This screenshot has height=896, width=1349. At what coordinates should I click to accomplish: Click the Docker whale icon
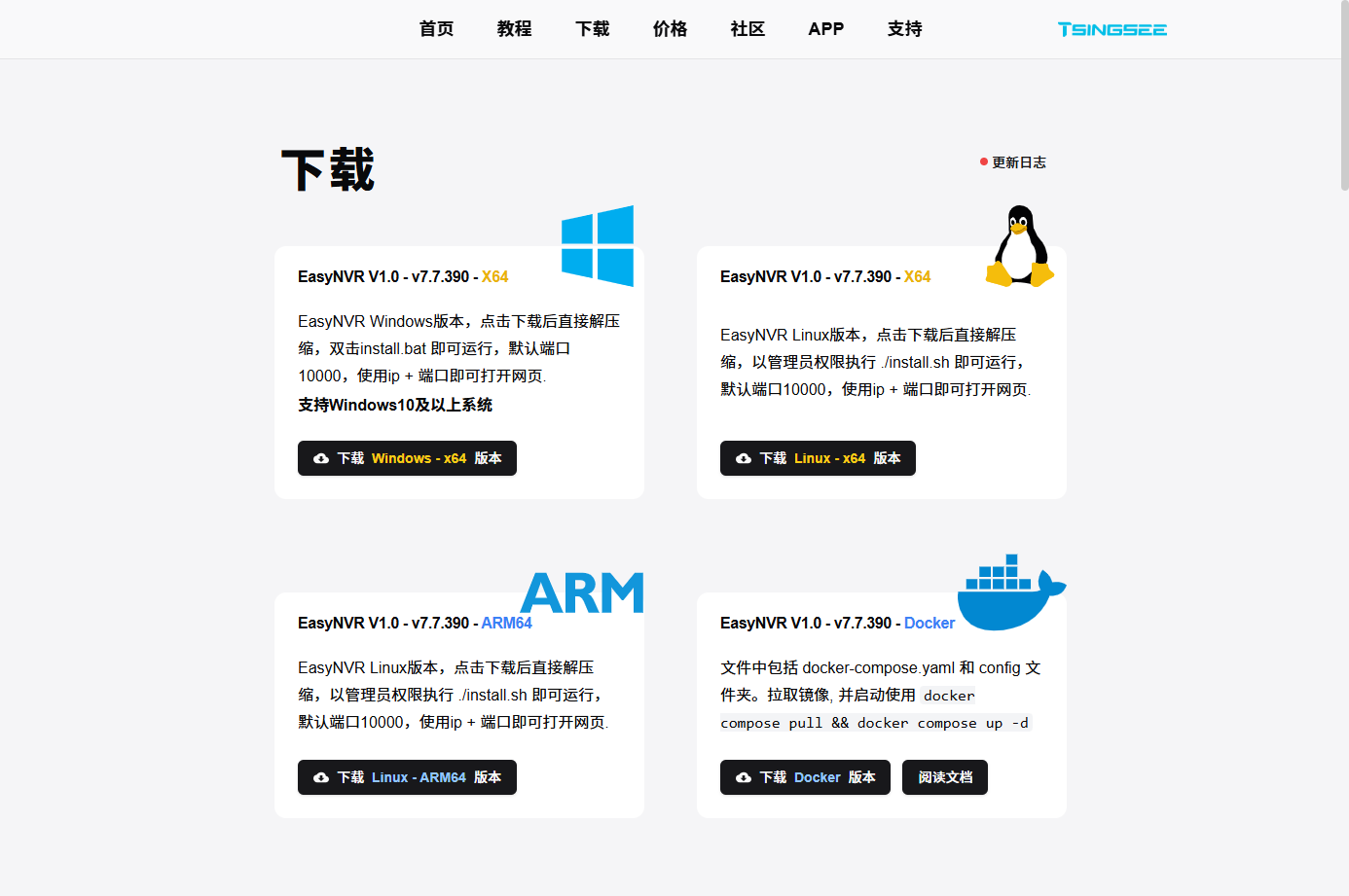(1012, 591)
